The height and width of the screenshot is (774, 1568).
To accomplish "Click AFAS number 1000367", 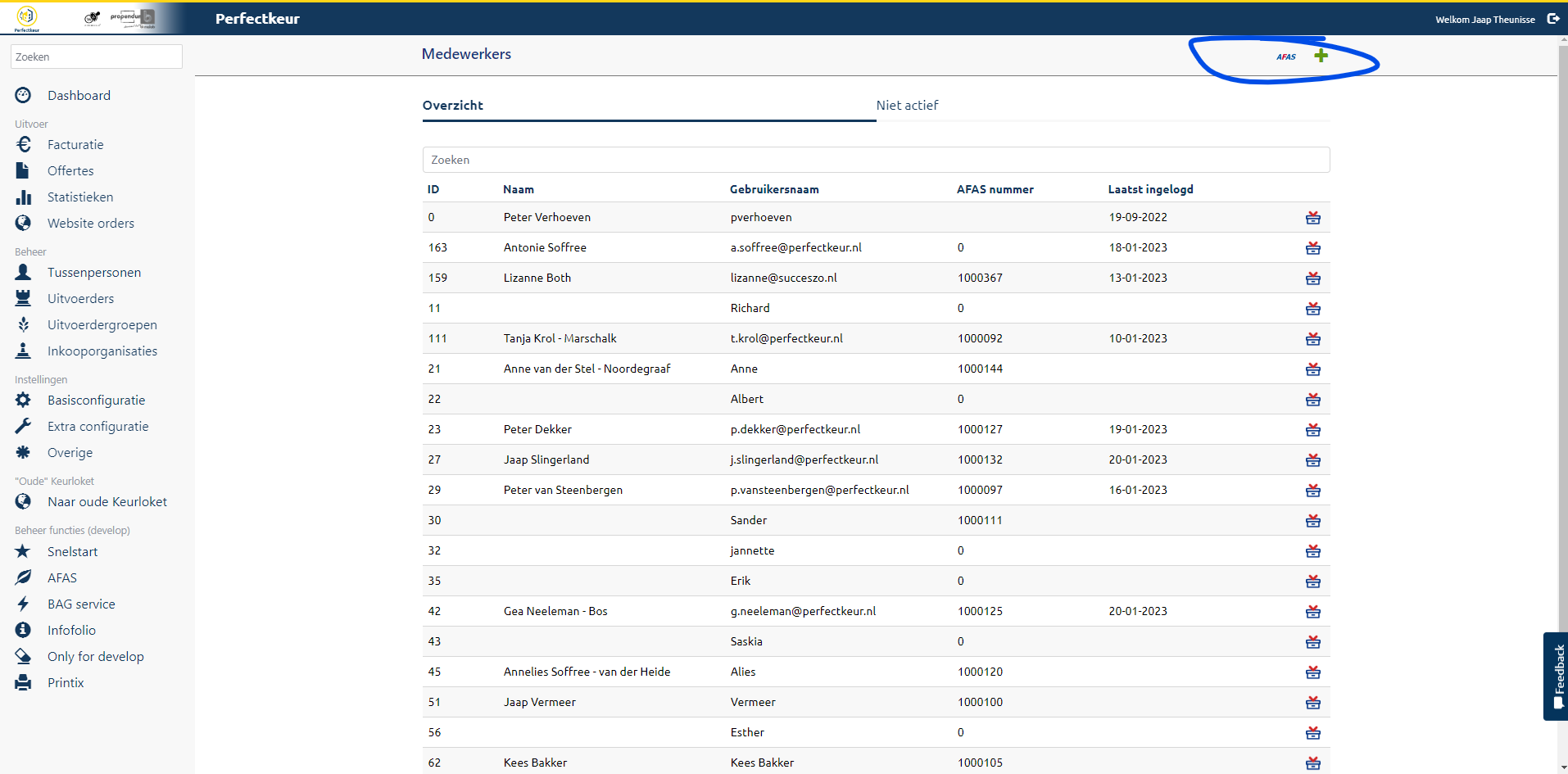I will click(x=980, y=278).
